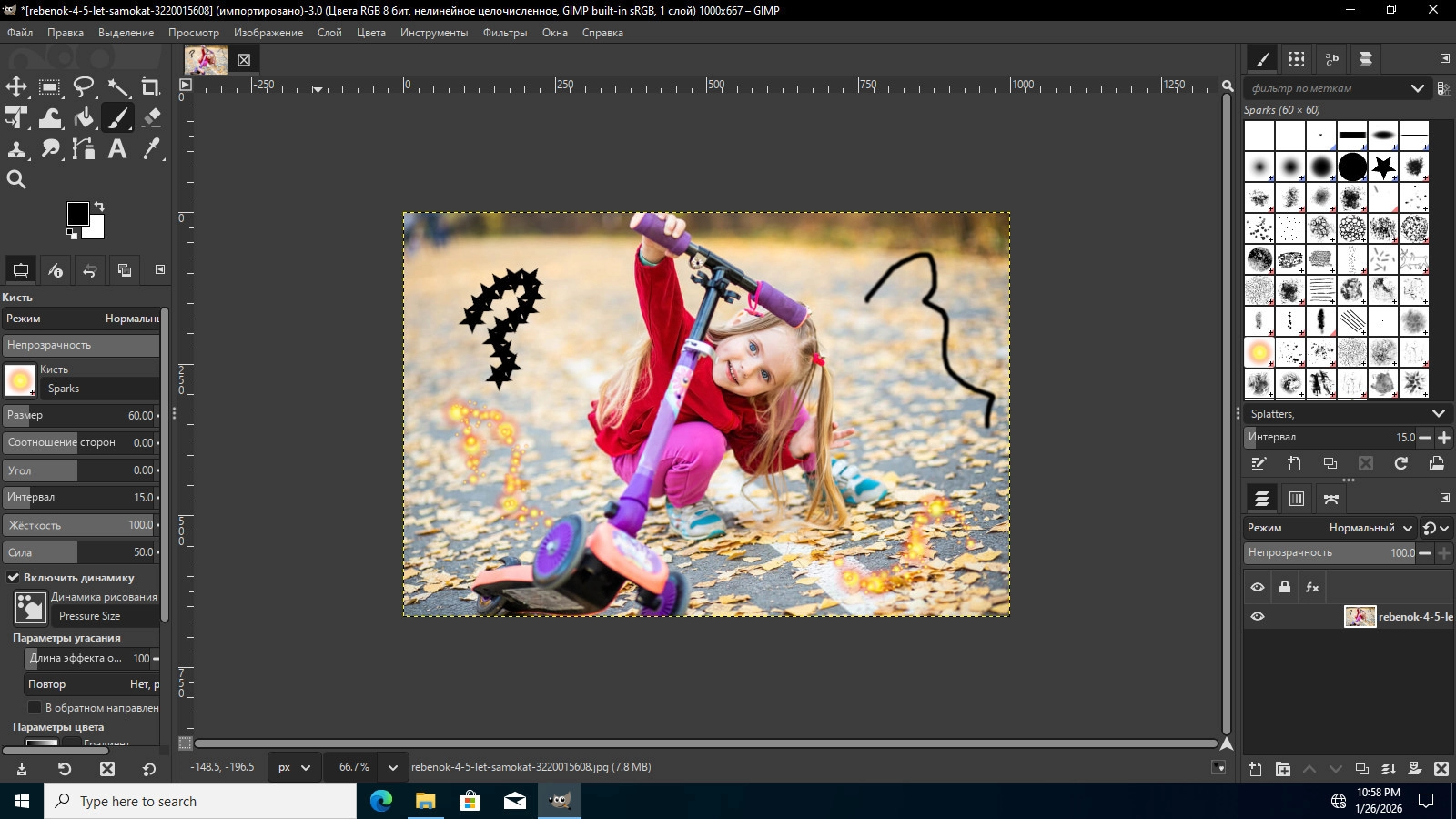Open the Фильтры menu
1456x819 pixels.
coord(505,33)
